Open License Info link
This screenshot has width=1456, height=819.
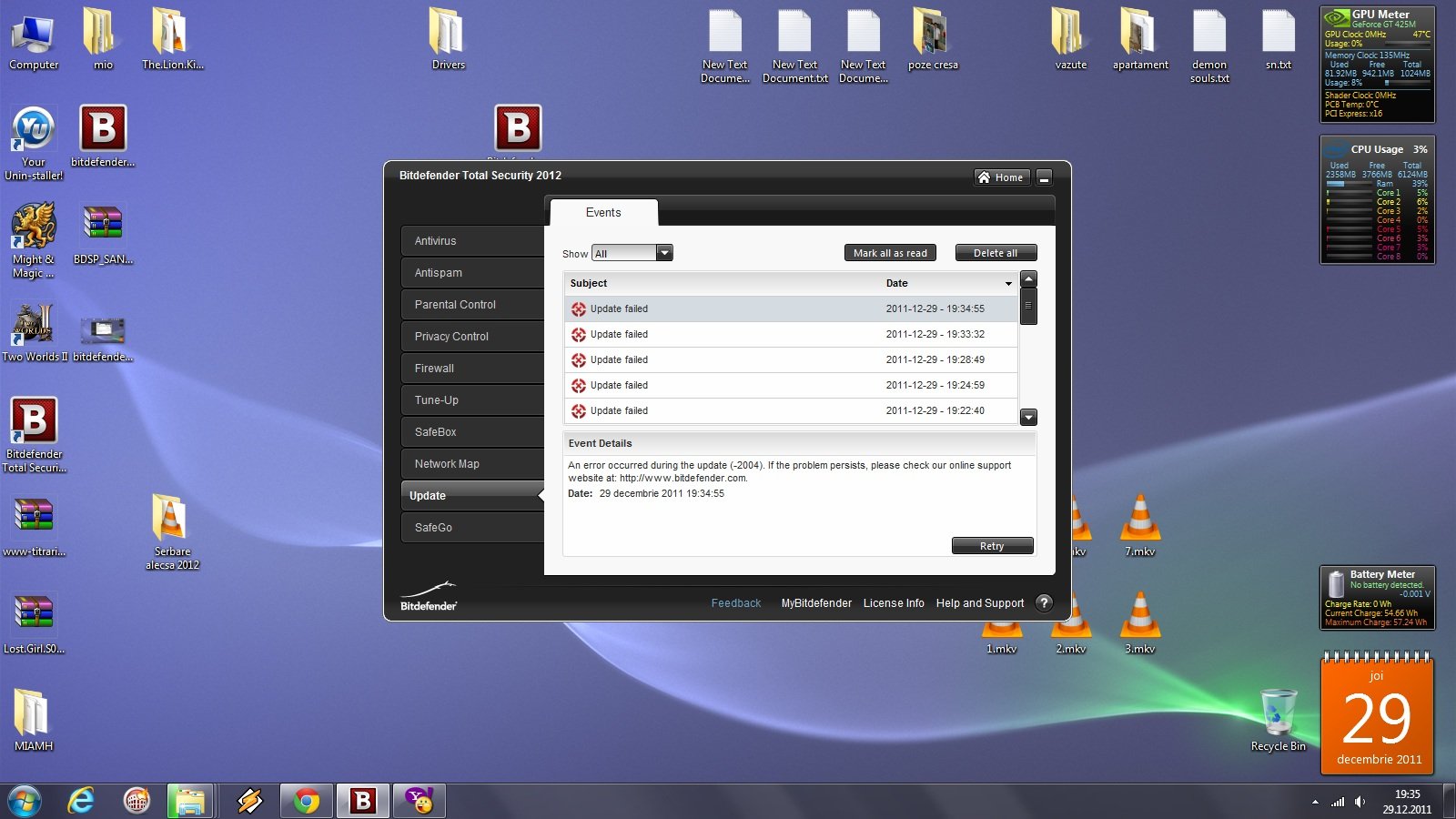pos(894,603)
